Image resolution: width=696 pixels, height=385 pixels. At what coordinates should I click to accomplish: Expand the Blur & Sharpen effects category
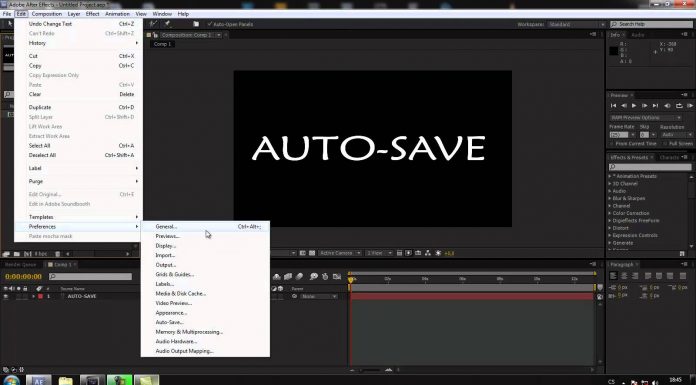coord(610,198)
